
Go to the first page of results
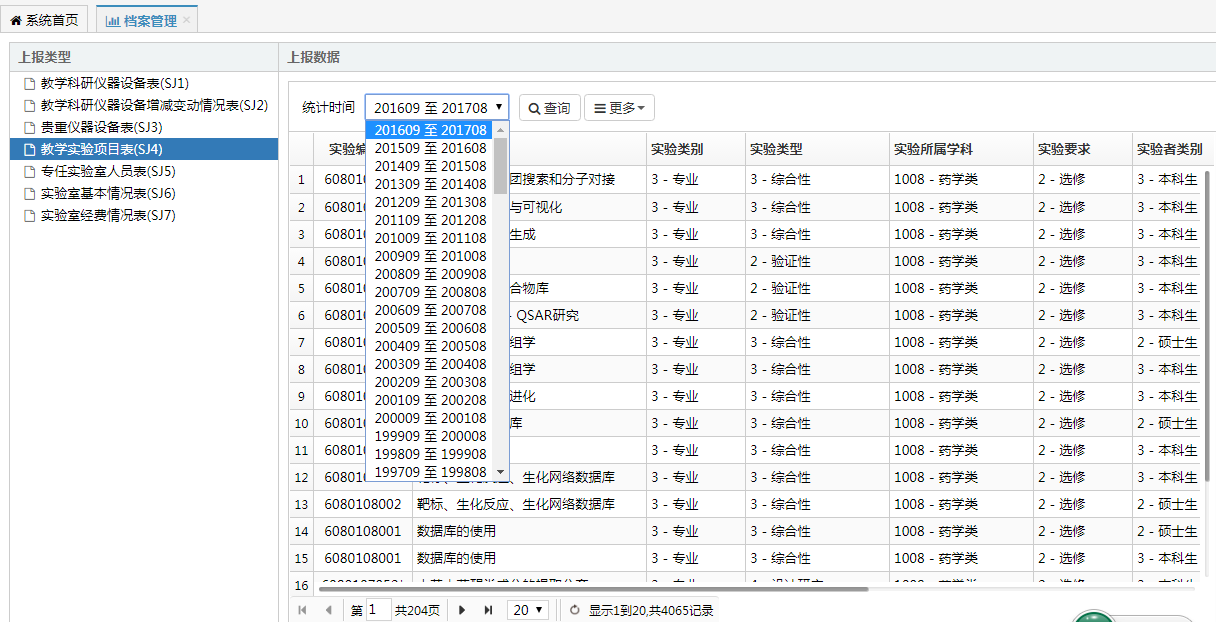point(303,609)
